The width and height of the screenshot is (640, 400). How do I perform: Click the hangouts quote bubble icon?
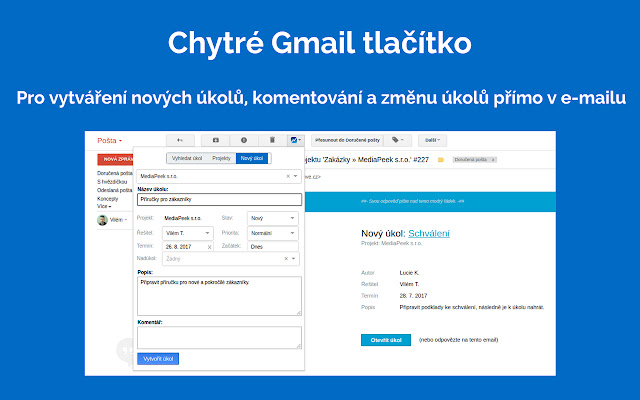(x=125, y=350)
